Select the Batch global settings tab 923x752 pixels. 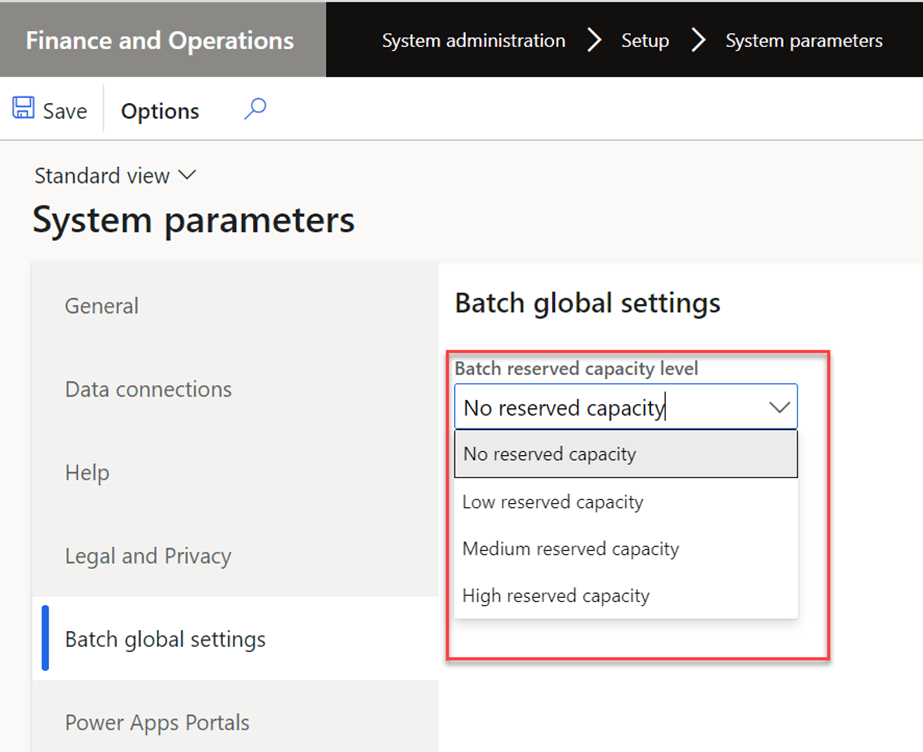pyautogui.click(x=165, y=639)
